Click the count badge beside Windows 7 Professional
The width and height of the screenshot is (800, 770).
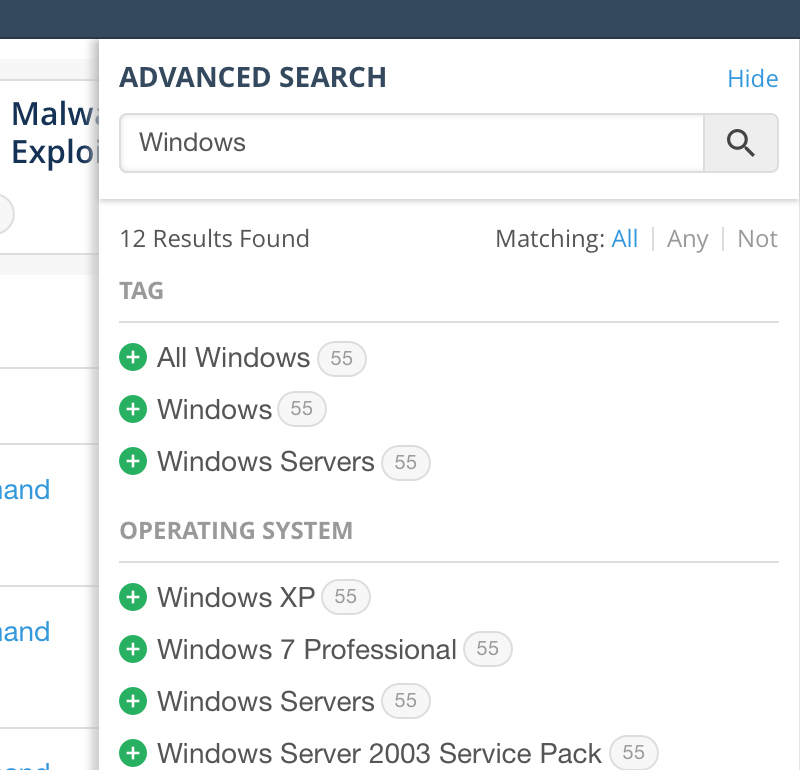488,649
